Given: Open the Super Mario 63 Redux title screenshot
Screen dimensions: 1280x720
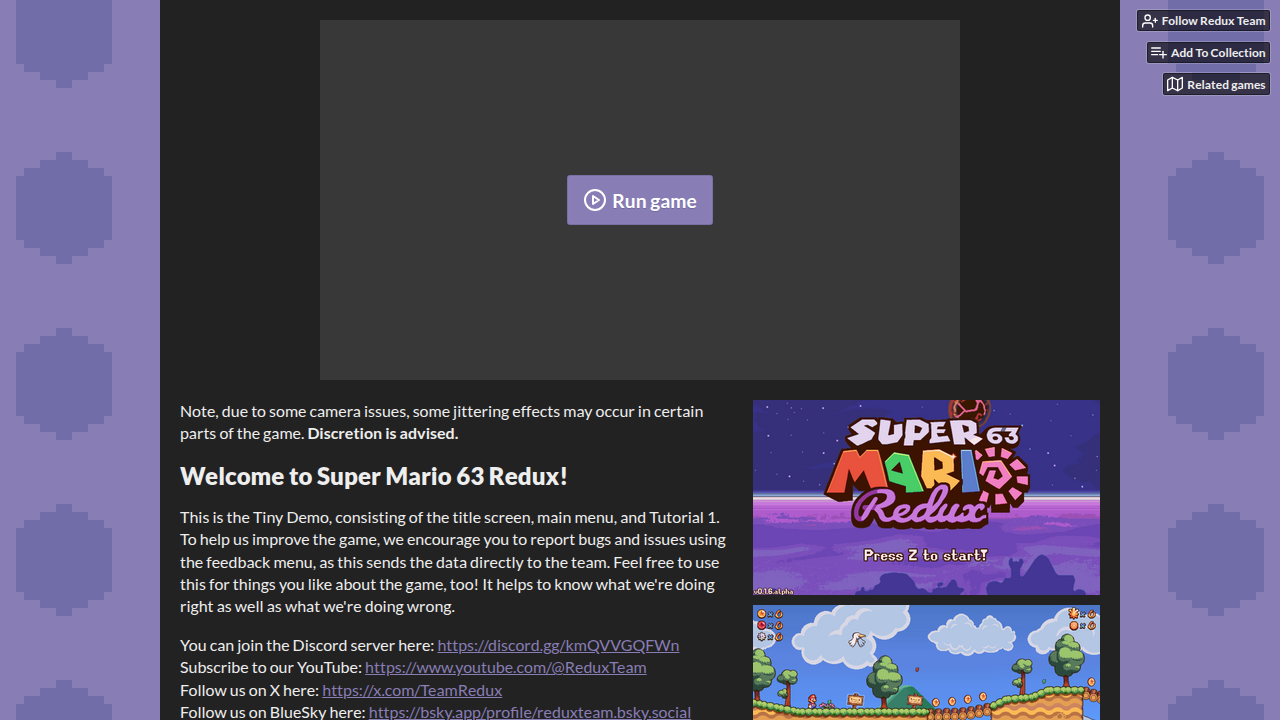Looking at the screenshot, I should [x=926, y=498].
